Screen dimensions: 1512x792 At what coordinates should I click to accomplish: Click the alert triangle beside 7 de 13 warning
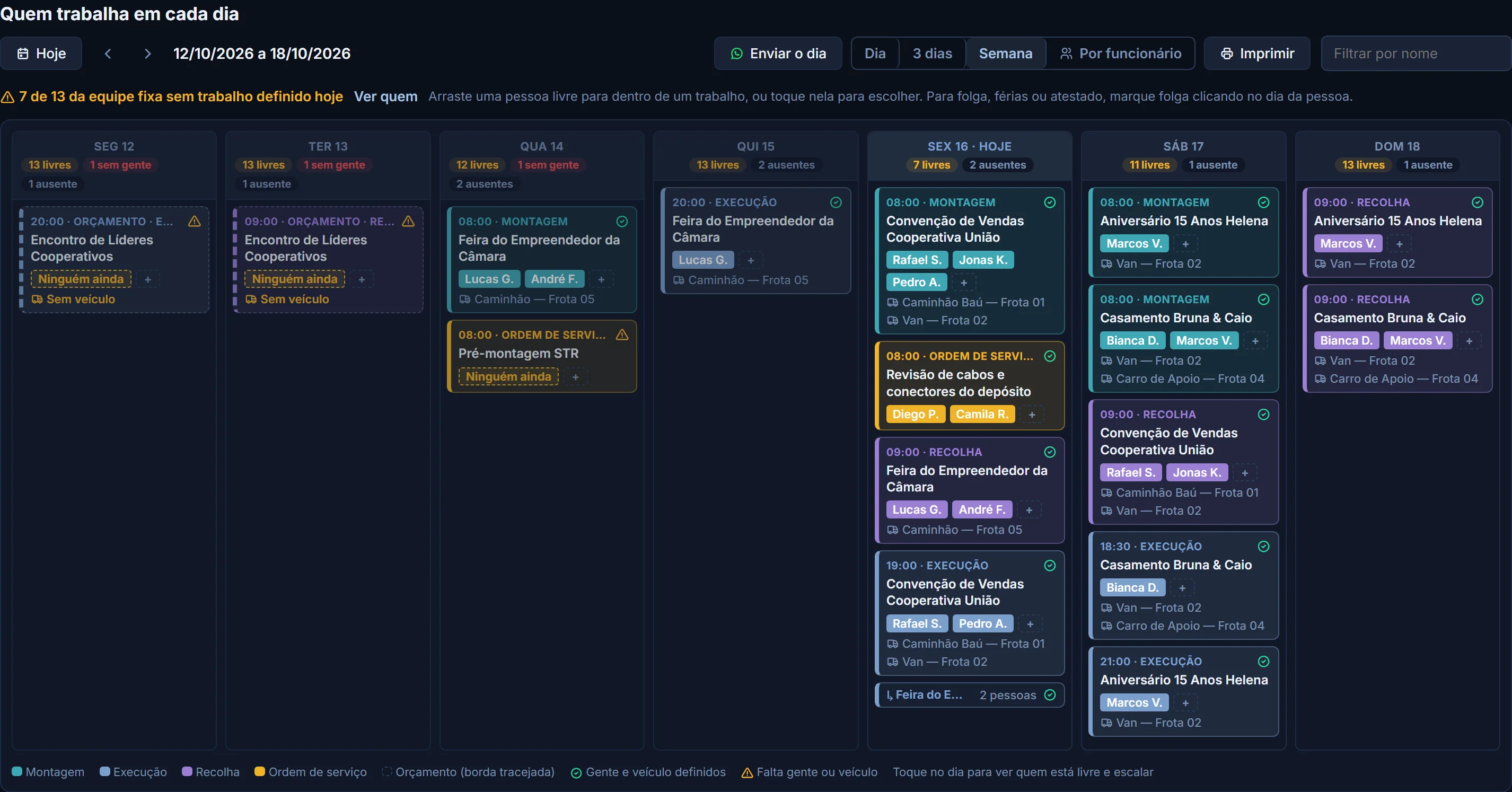(7, 97)
